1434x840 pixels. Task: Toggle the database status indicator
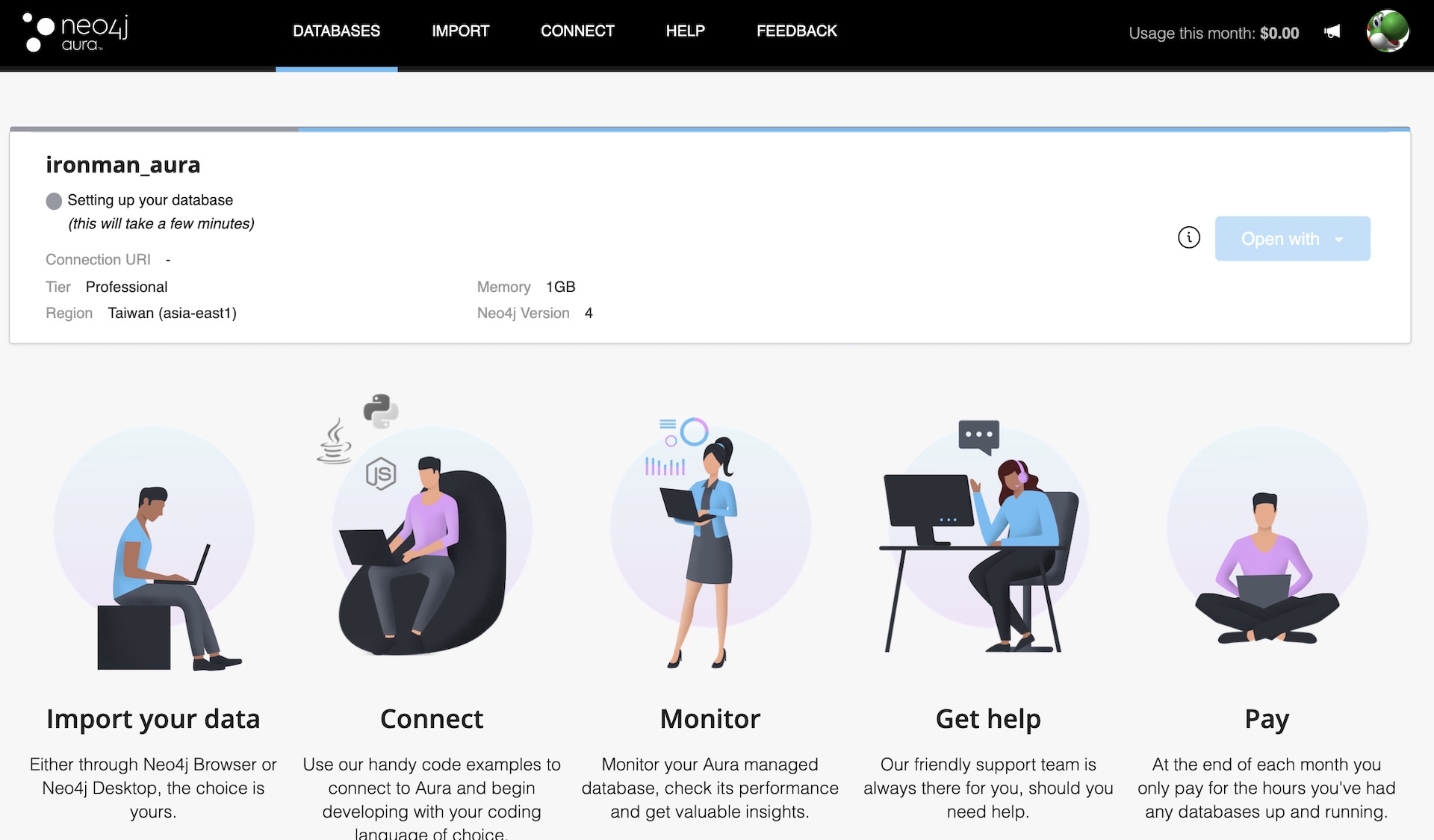[x=53, y=199]
